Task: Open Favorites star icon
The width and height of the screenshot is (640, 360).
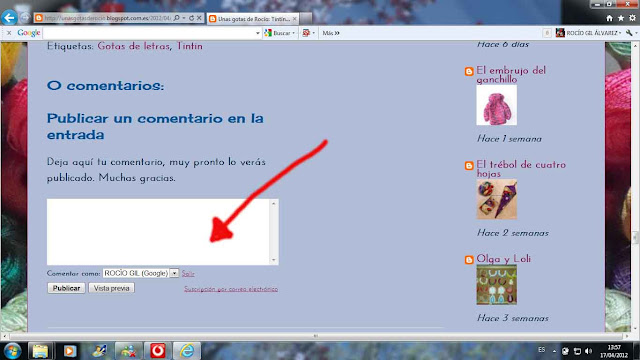Action: pos(621,18)
